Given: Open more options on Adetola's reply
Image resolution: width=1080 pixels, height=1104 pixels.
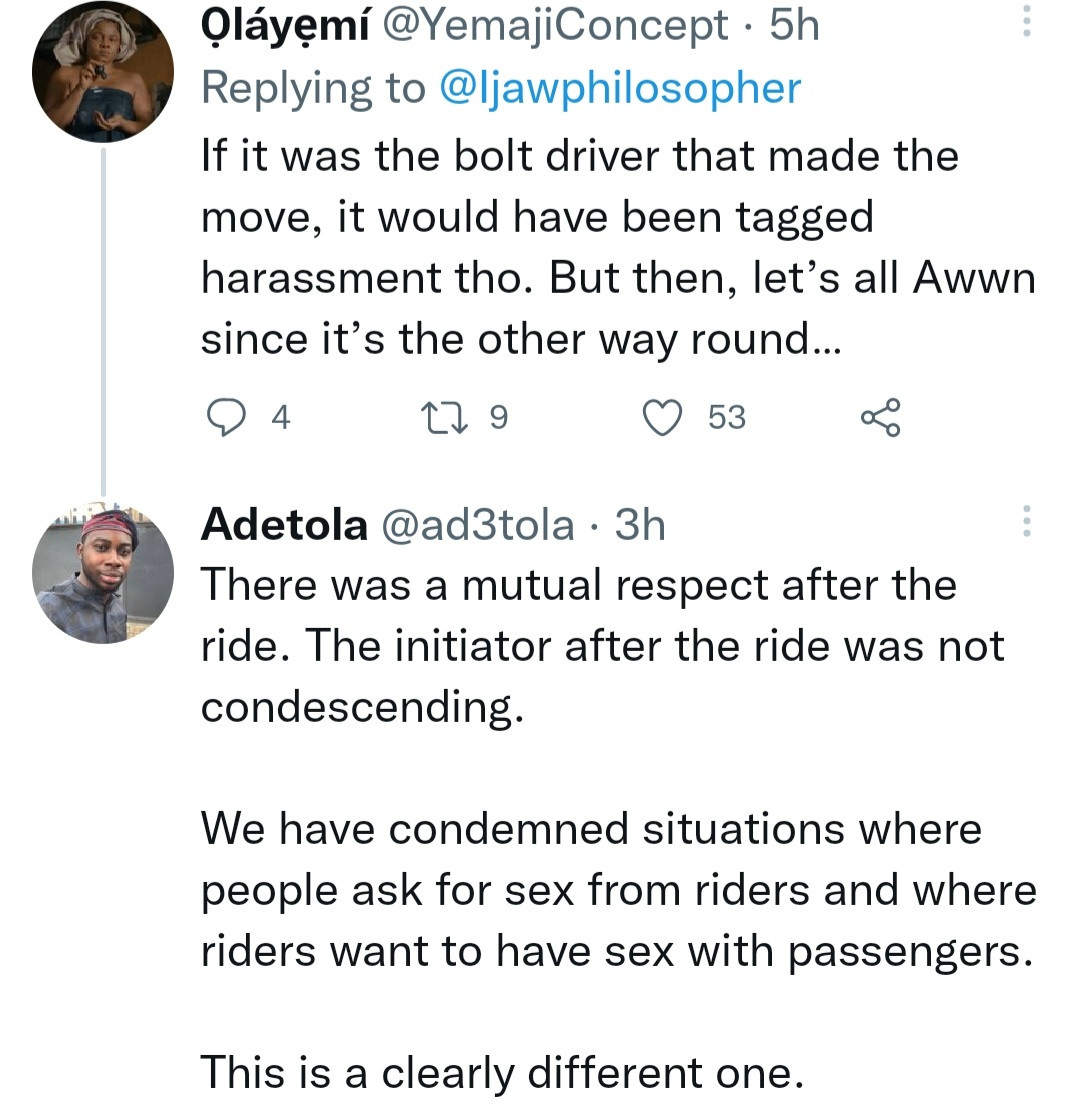Looking at the screenshot, I should (1024, 523).
